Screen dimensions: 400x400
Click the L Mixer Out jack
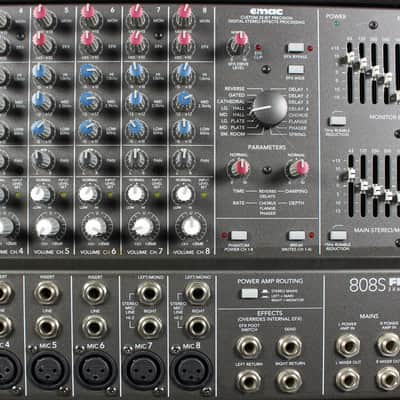[x=348, y=379]
